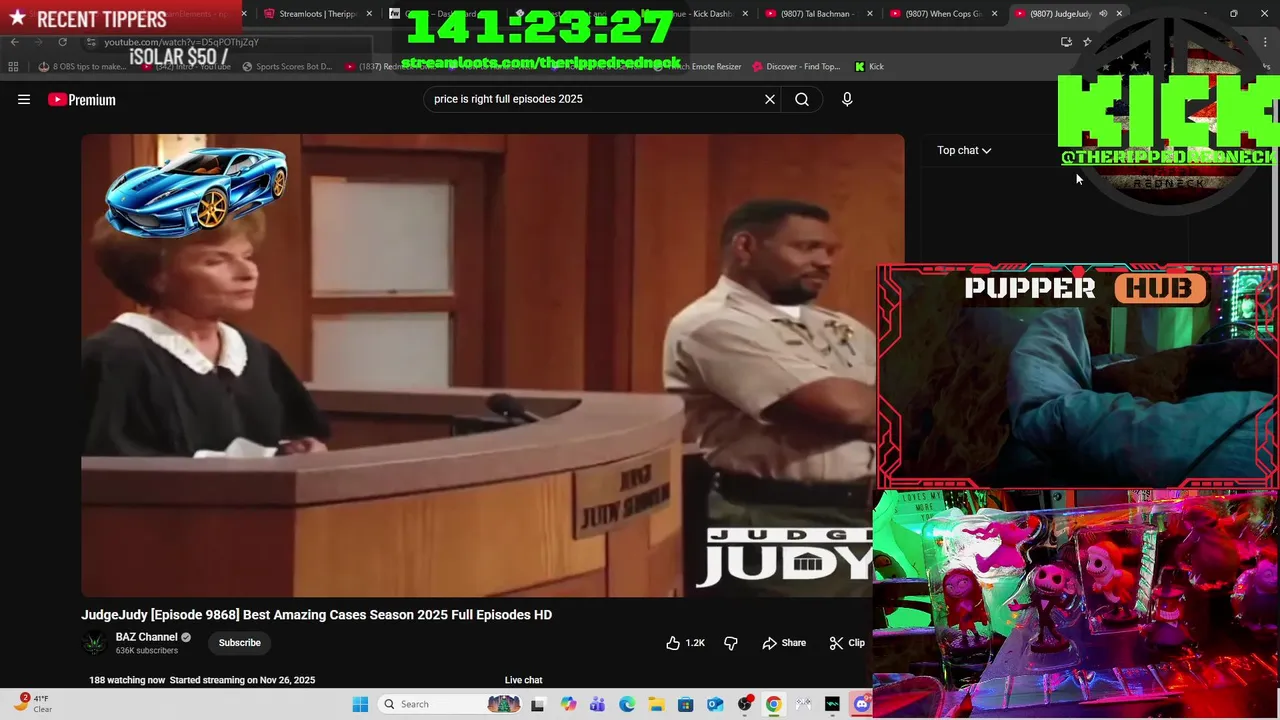Open the Windows Start menu
Screen dimensions: 1280x720
coord(360,704)
